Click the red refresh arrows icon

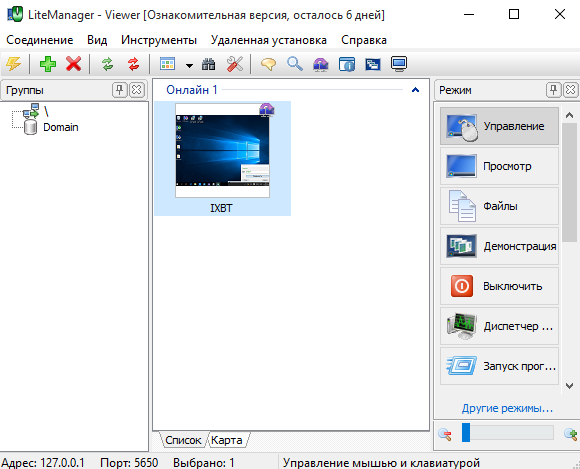[x=133, y=64]
